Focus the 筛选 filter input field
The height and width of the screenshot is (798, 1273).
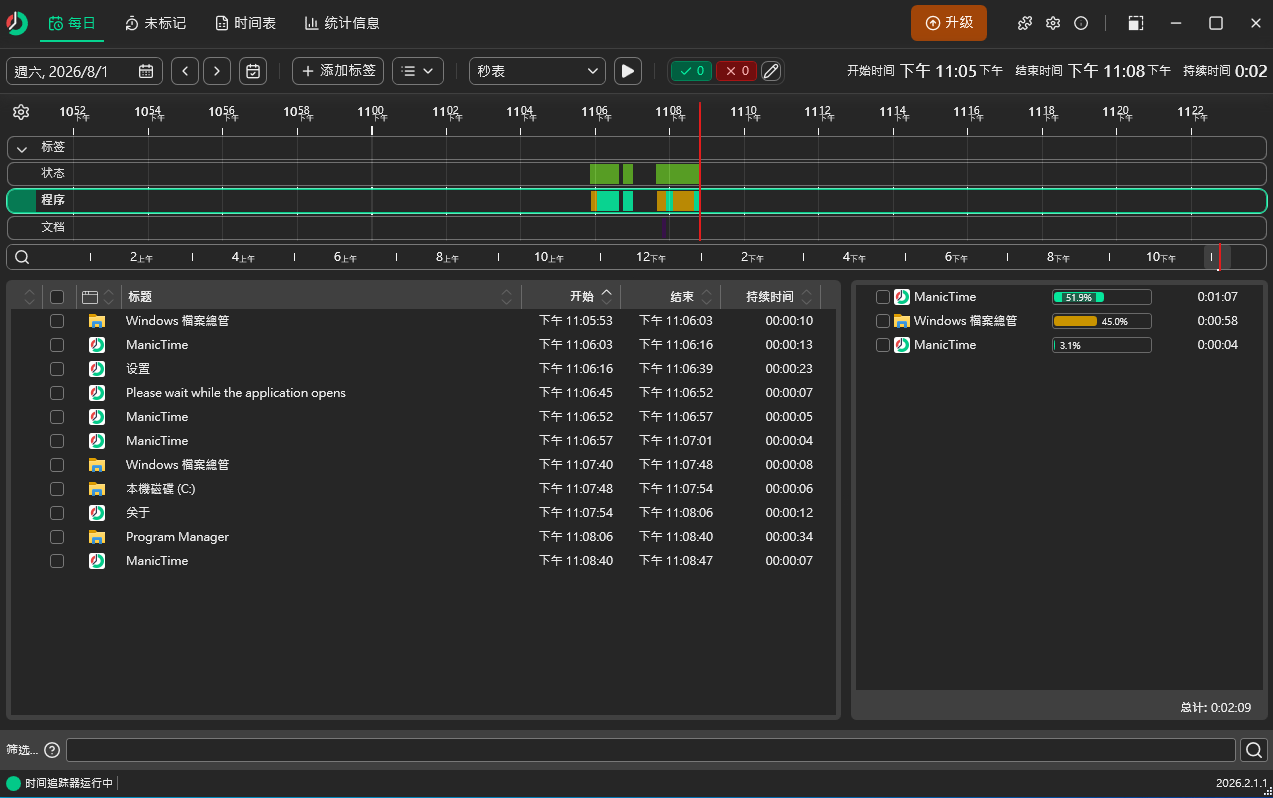651,750
